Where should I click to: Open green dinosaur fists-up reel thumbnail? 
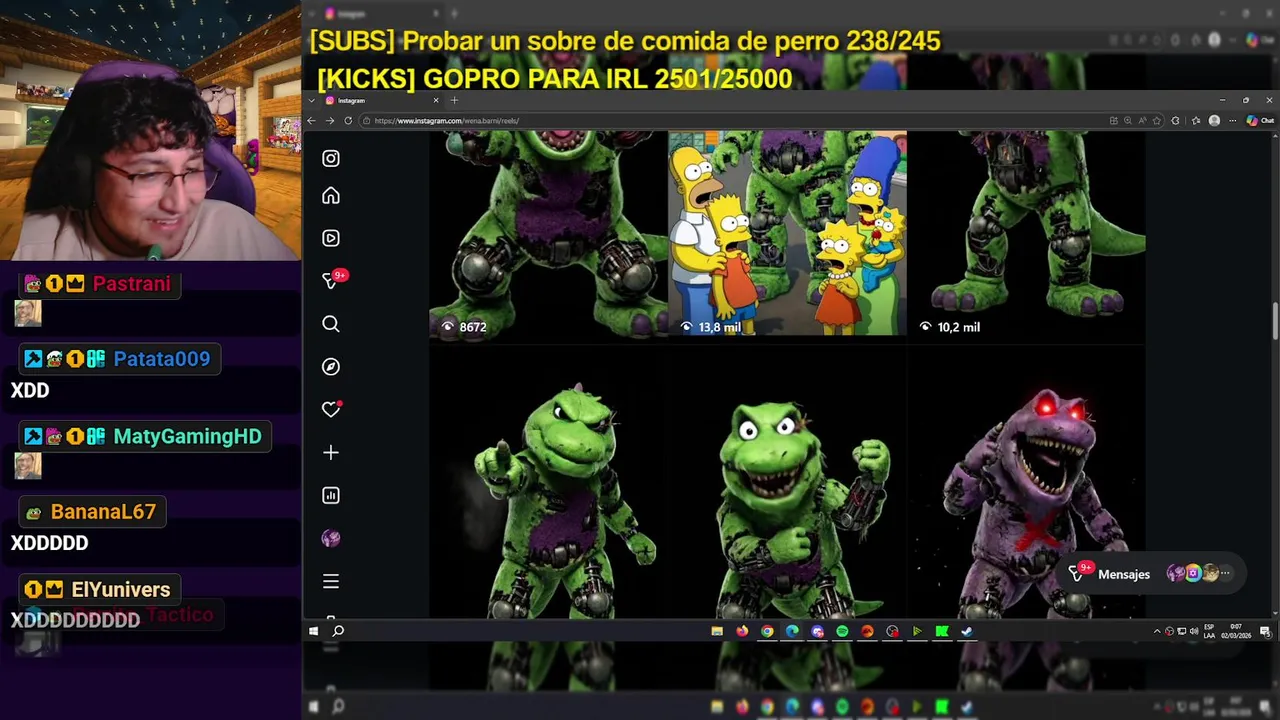[x=787, y=482]
